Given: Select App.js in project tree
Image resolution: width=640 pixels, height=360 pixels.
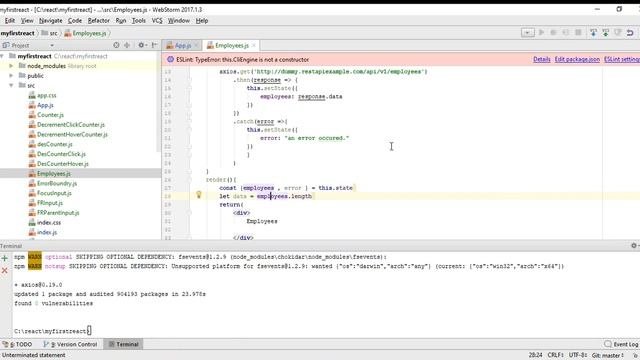Looking at the screenshot, I should point(45,105).
